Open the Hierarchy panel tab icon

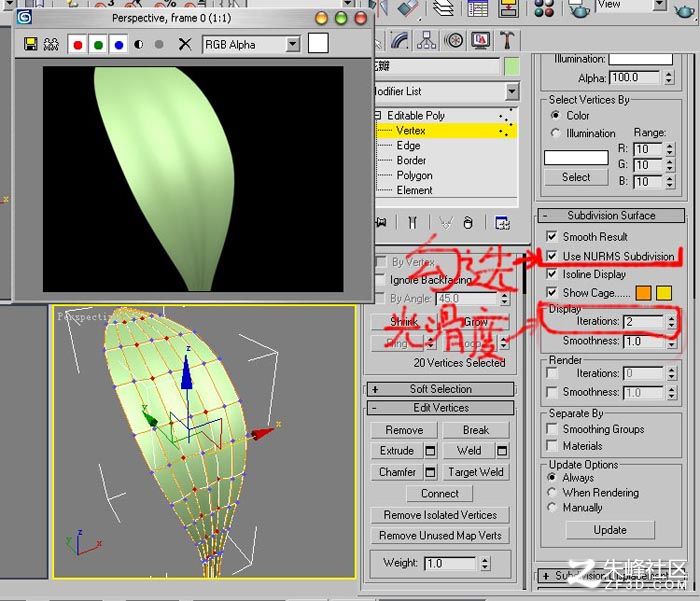pos(426,41)
